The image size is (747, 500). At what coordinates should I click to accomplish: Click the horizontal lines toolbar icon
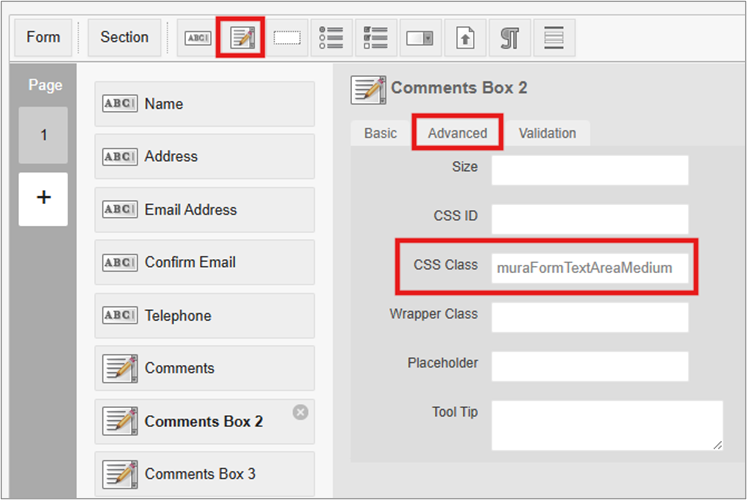553,38
